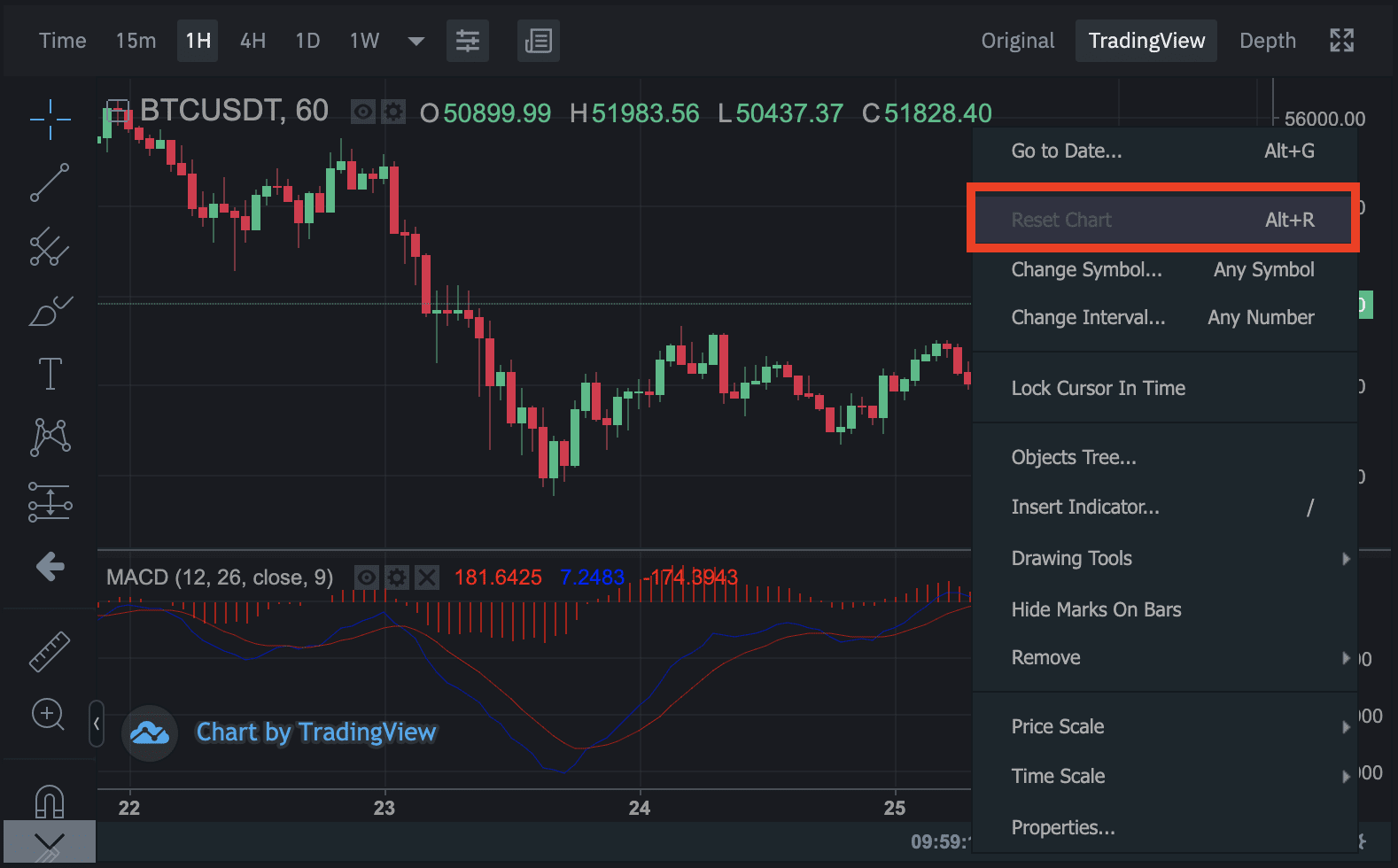Image resolution: width=1398 pixels, height=868 pixels.
Task: Open MACD indicator settings gear icon
Action: pos(397,578)
